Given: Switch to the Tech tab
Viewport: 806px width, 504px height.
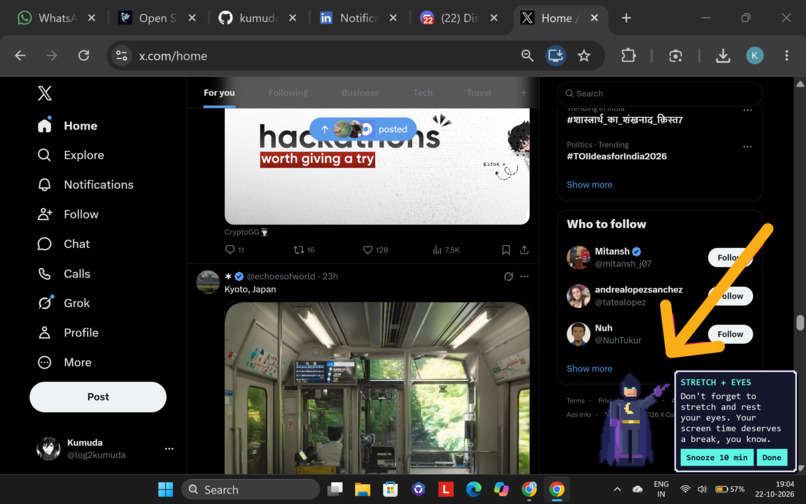Looking at the screenshot, I should (423, 93).
